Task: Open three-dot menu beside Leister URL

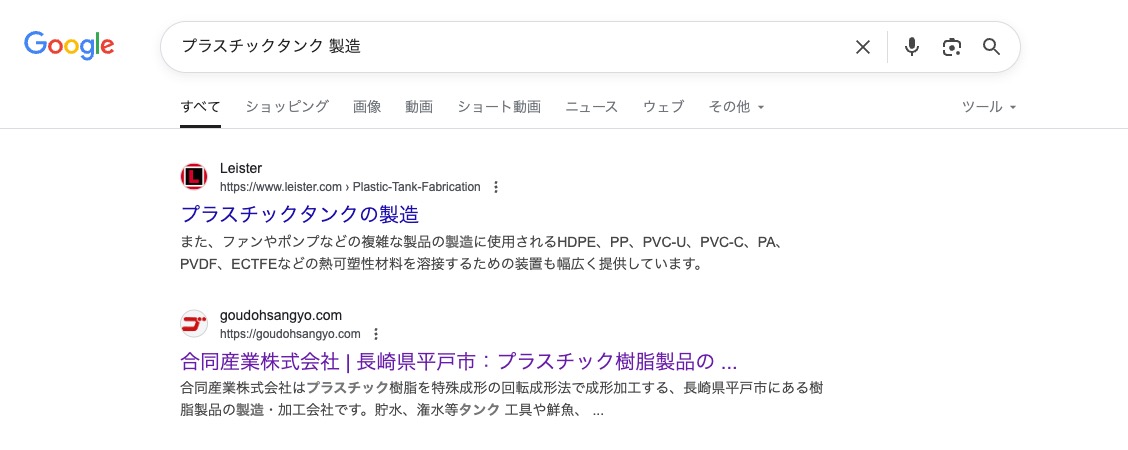Action: [x=495, y=187]
